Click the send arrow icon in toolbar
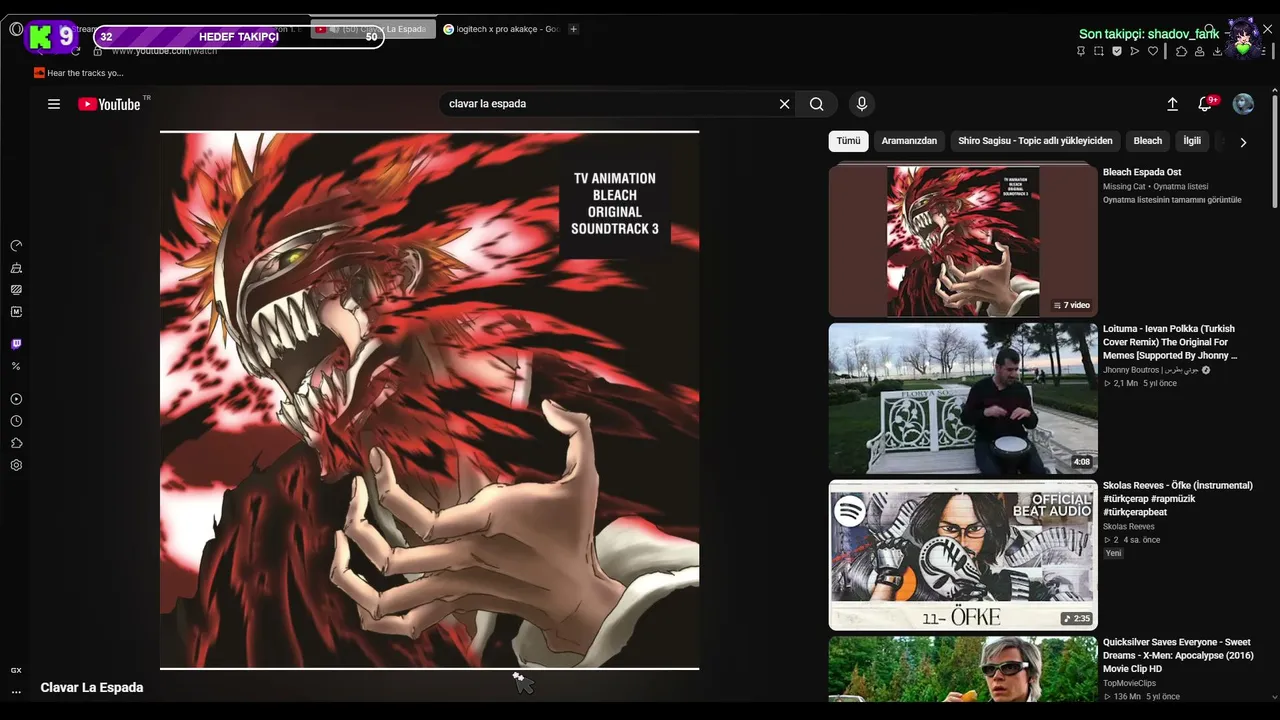 point(1135,51)
